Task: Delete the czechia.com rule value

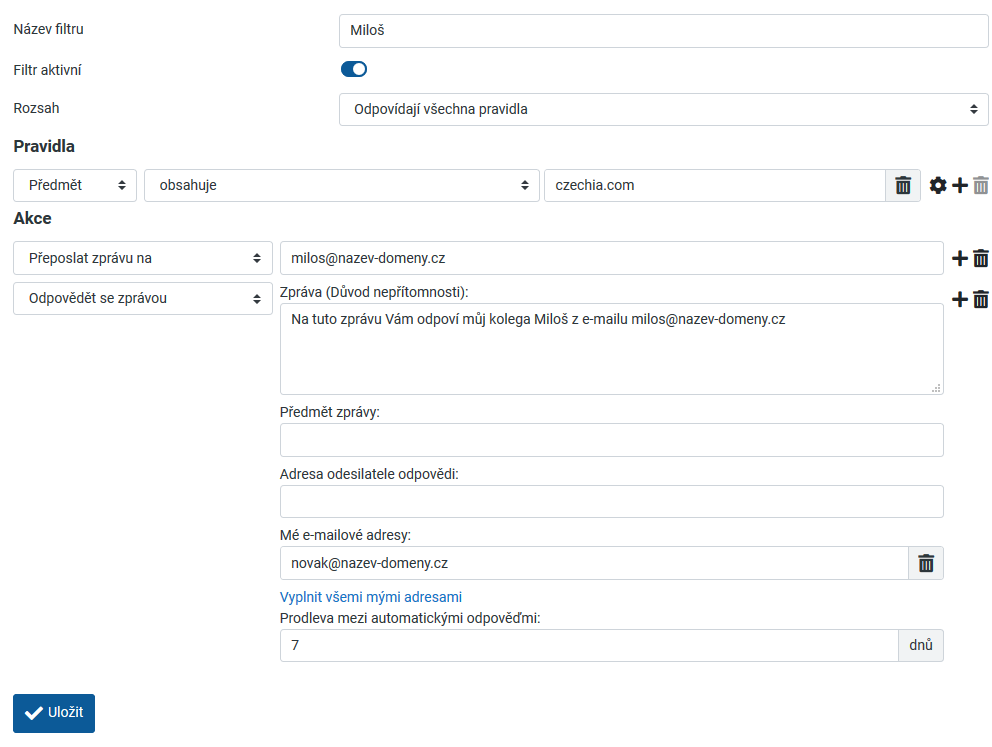Action: click(902, 186)
